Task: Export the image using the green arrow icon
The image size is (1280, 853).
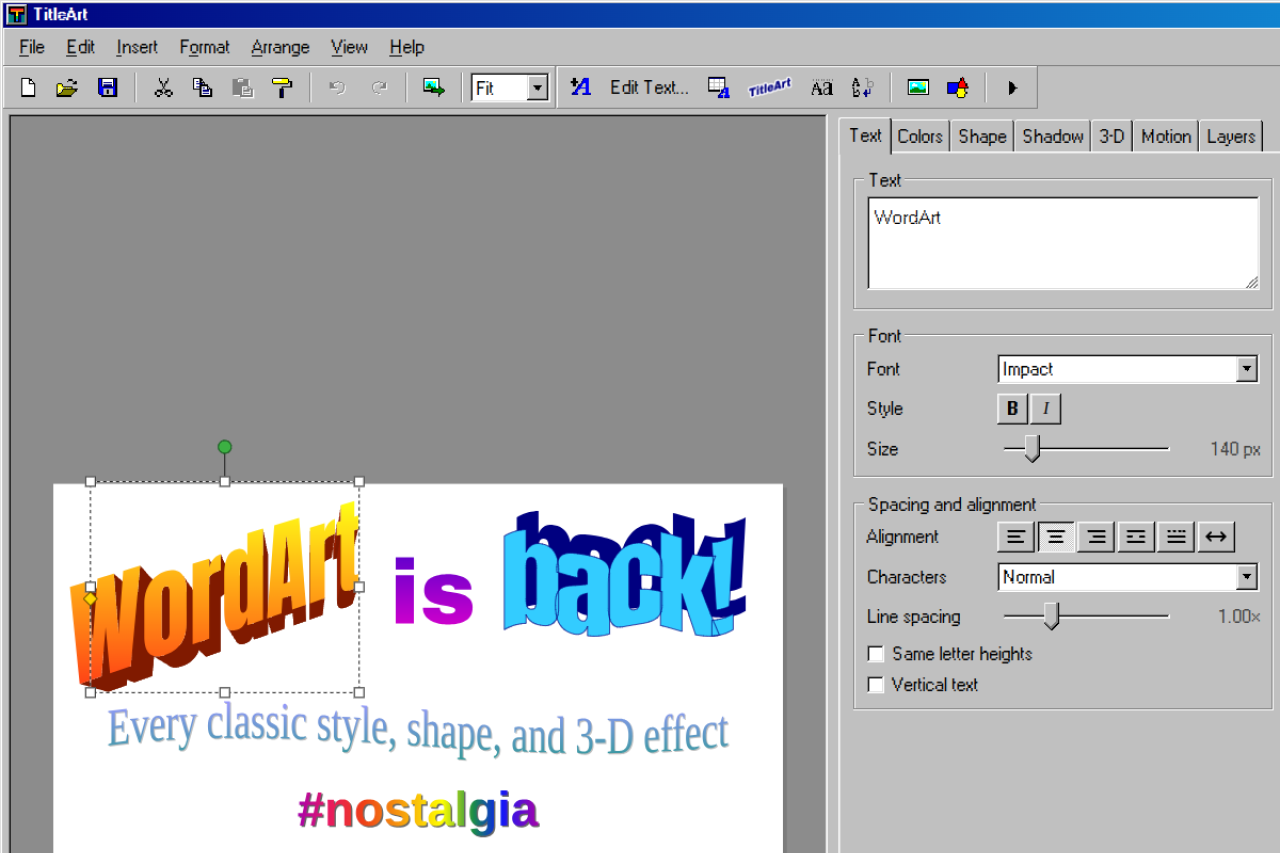Action: click(x=433, y=88)
